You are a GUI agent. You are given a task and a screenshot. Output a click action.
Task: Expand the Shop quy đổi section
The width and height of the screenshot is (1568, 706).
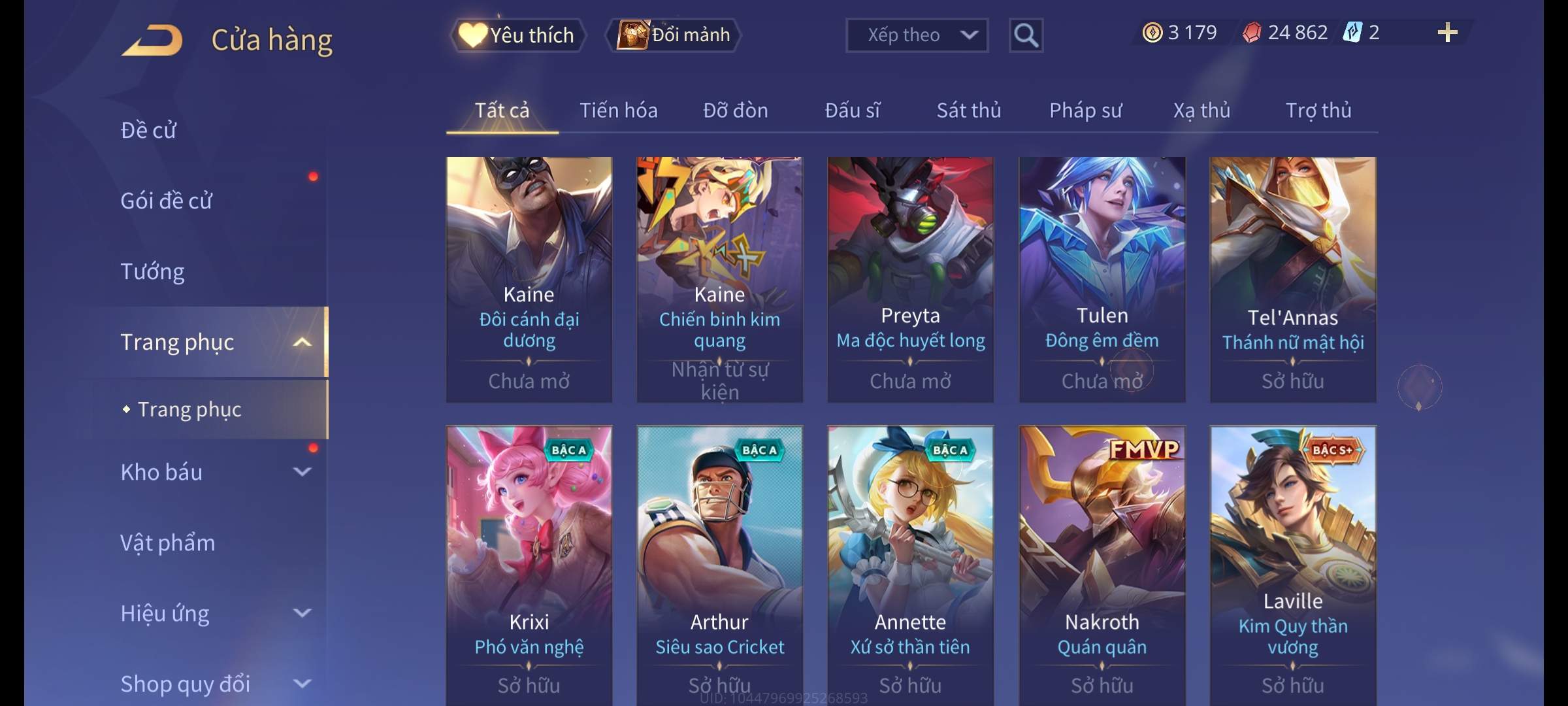(302, 684)
